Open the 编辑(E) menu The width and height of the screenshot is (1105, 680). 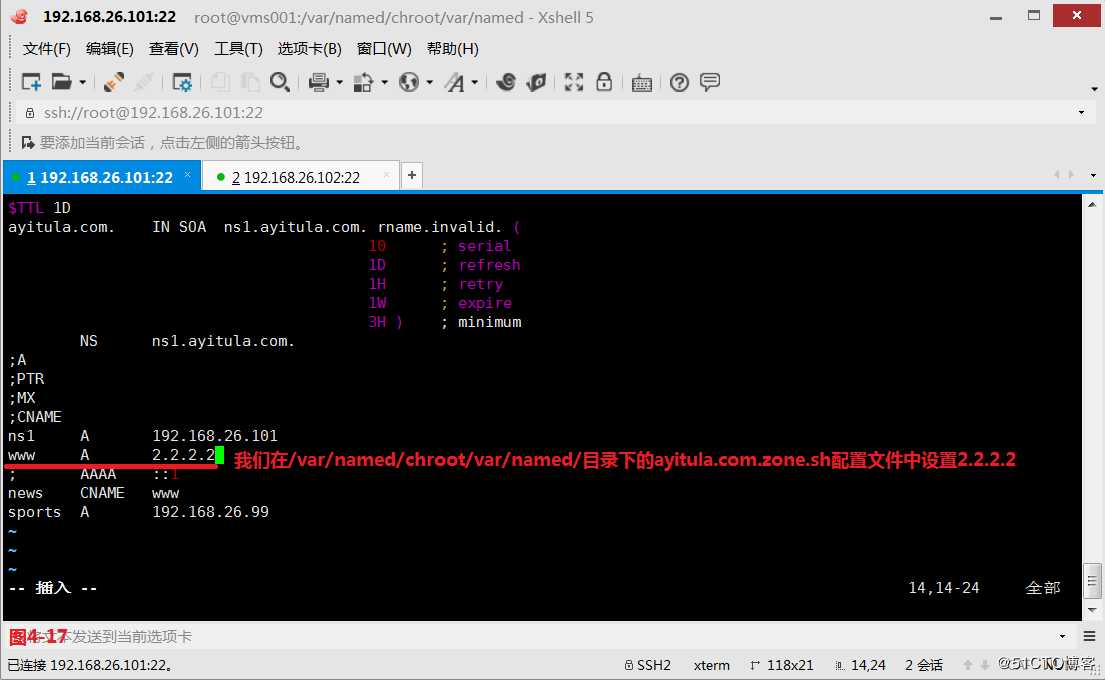pos(109,49)
